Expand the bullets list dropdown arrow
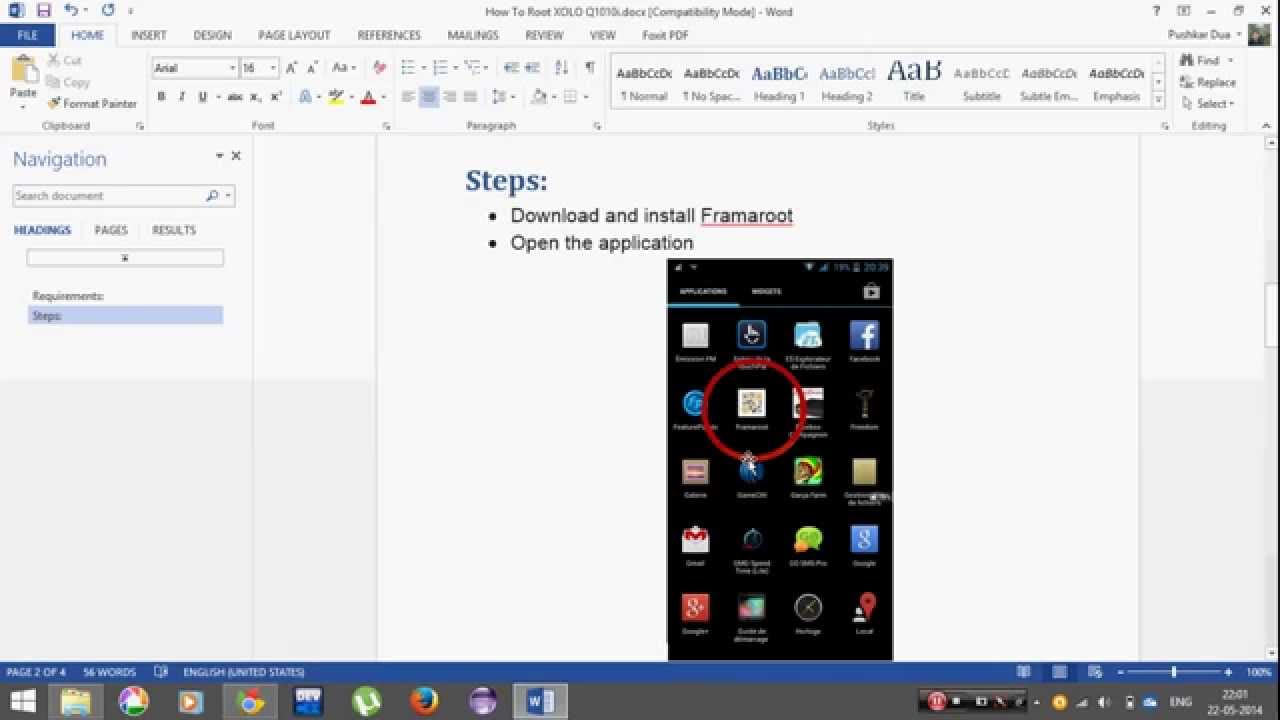This screenshot has width=1280, height=720. 422,68
